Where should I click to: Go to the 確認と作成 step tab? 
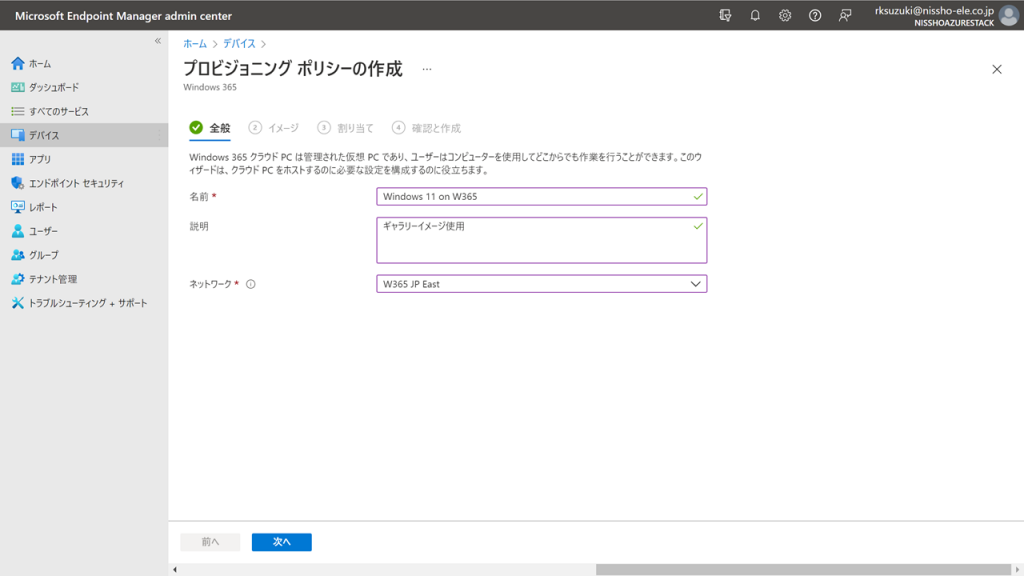coord(427,128)
